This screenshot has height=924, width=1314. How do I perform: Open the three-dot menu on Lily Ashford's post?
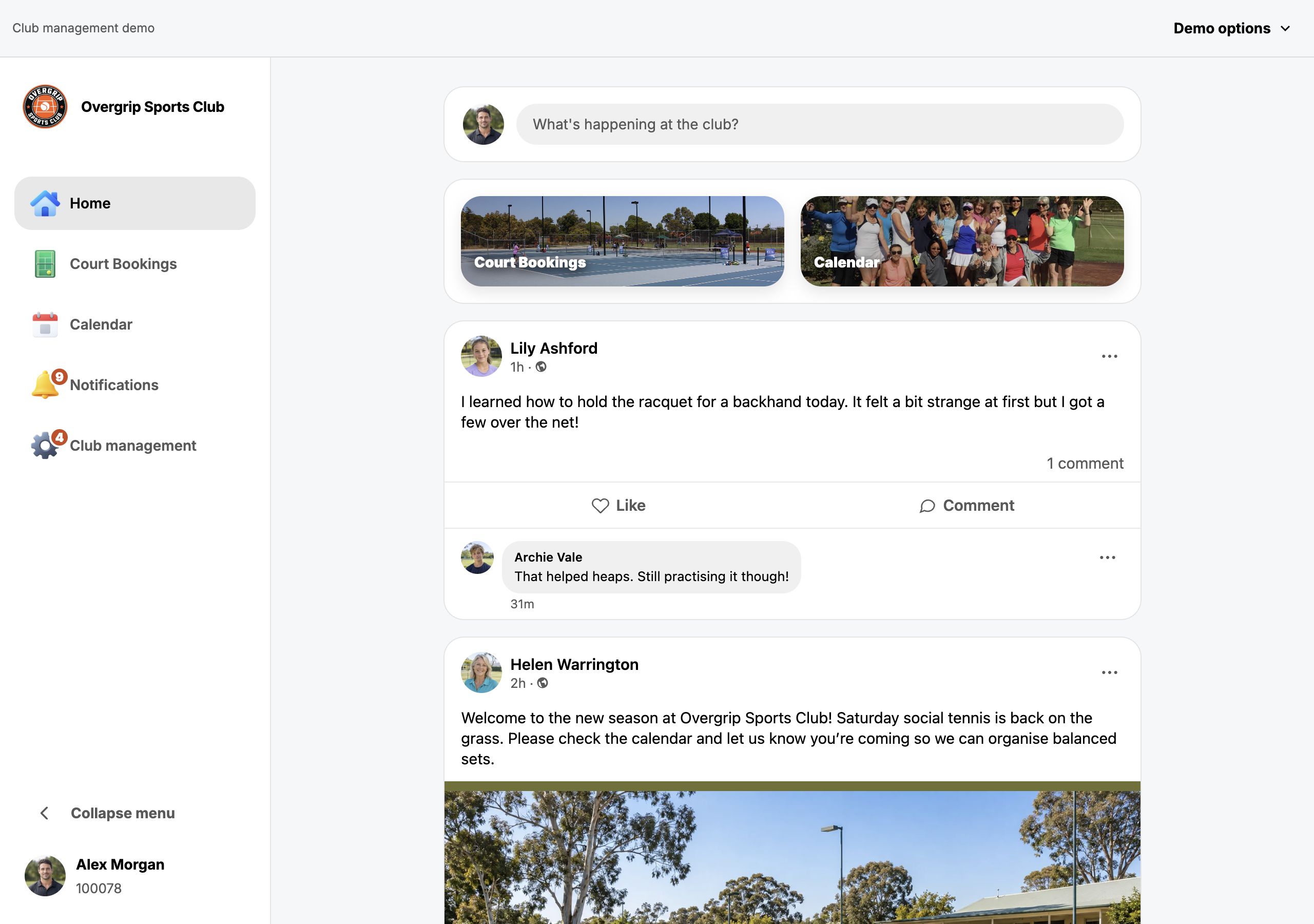point(1109,356)
